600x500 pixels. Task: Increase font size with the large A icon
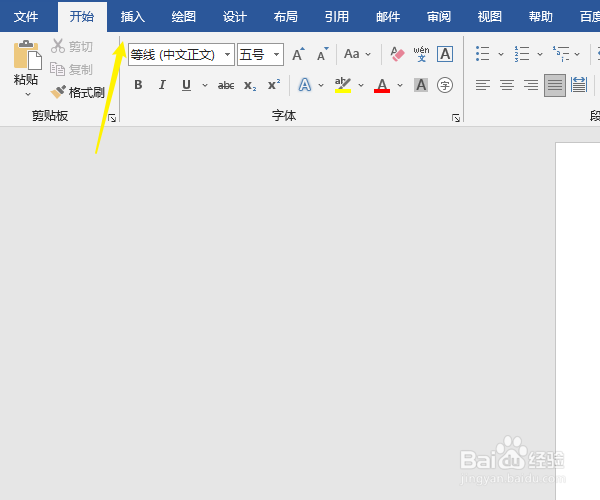pyautogui.click(x=298, y=55)
